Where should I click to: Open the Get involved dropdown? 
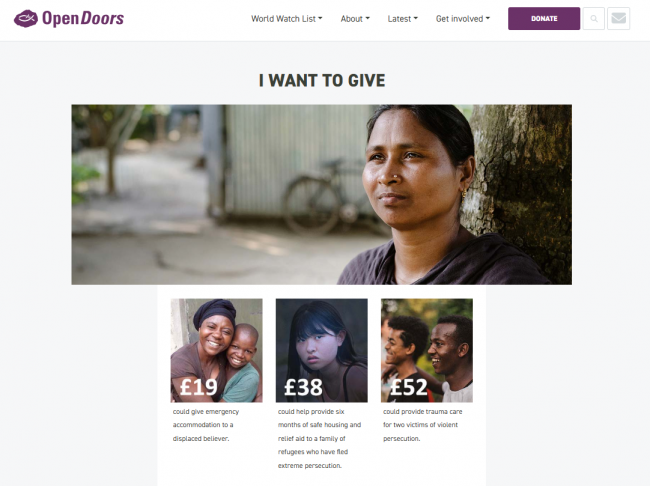click(x=463, y=19)
